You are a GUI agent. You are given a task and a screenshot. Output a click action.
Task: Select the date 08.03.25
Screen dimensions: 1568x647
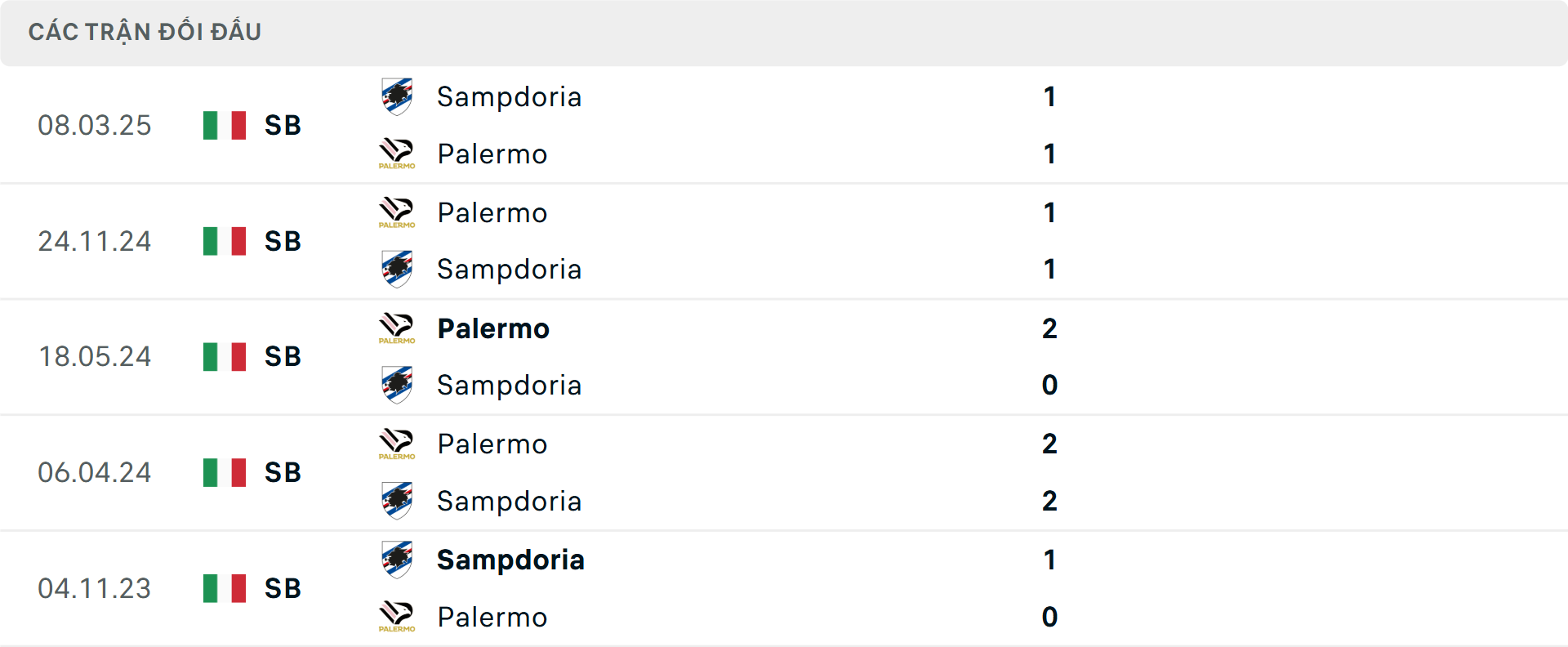[x=95, y=125]
